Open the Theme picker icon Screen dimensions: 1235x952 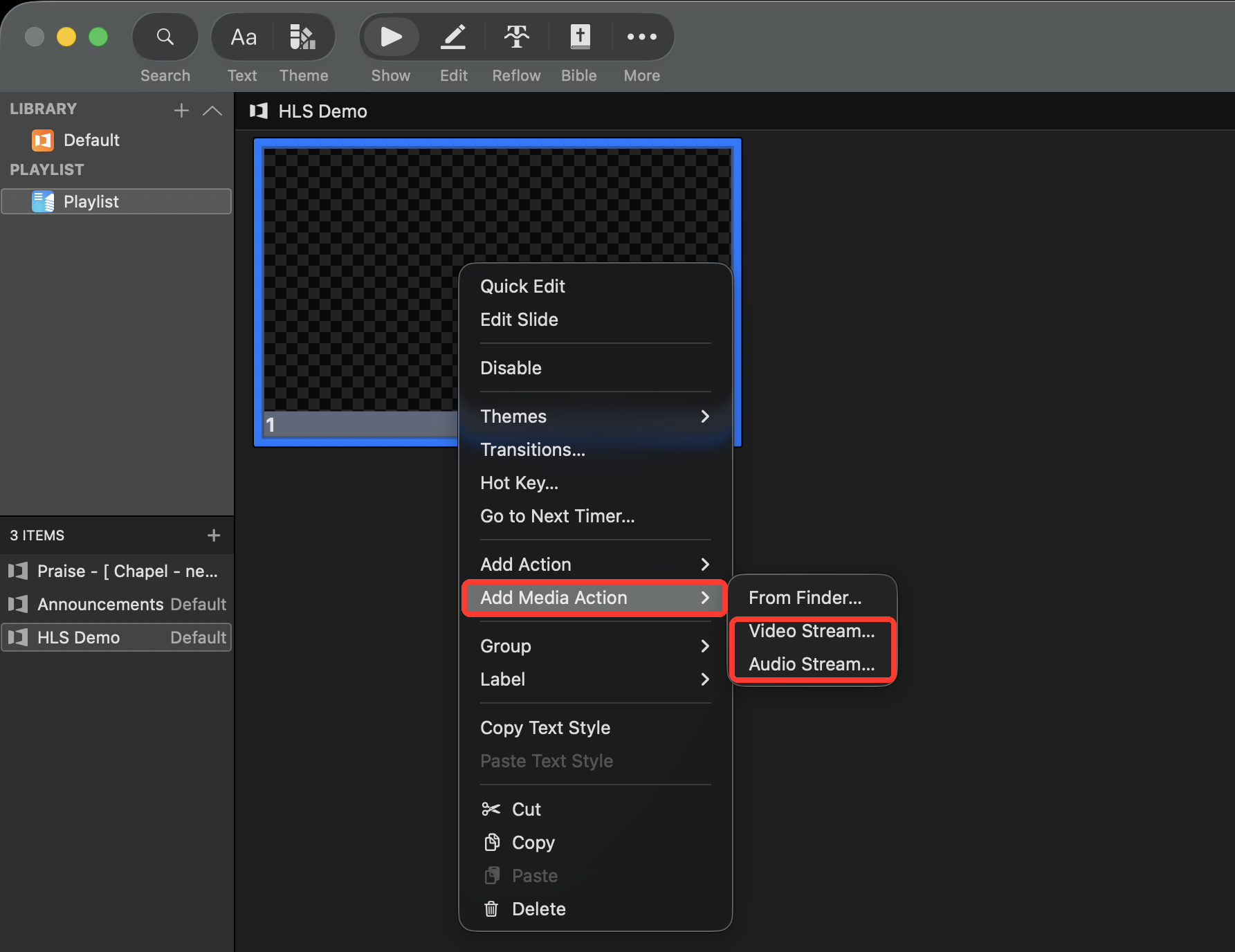(303, 37)
